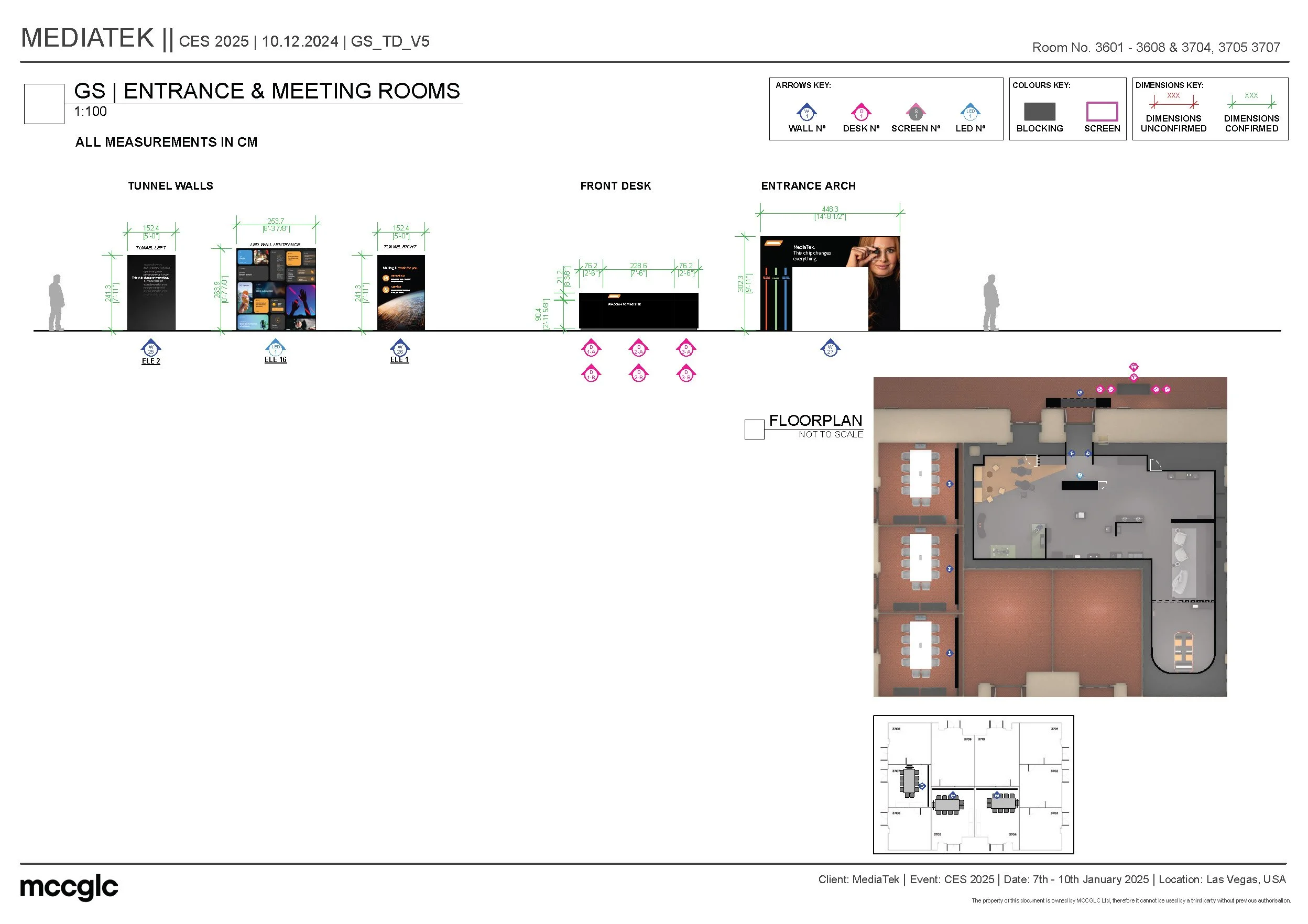This screenshot has height=924, width=1308.
Task: Select the entrance arch elevation graphic
Action: pos(830,283)
